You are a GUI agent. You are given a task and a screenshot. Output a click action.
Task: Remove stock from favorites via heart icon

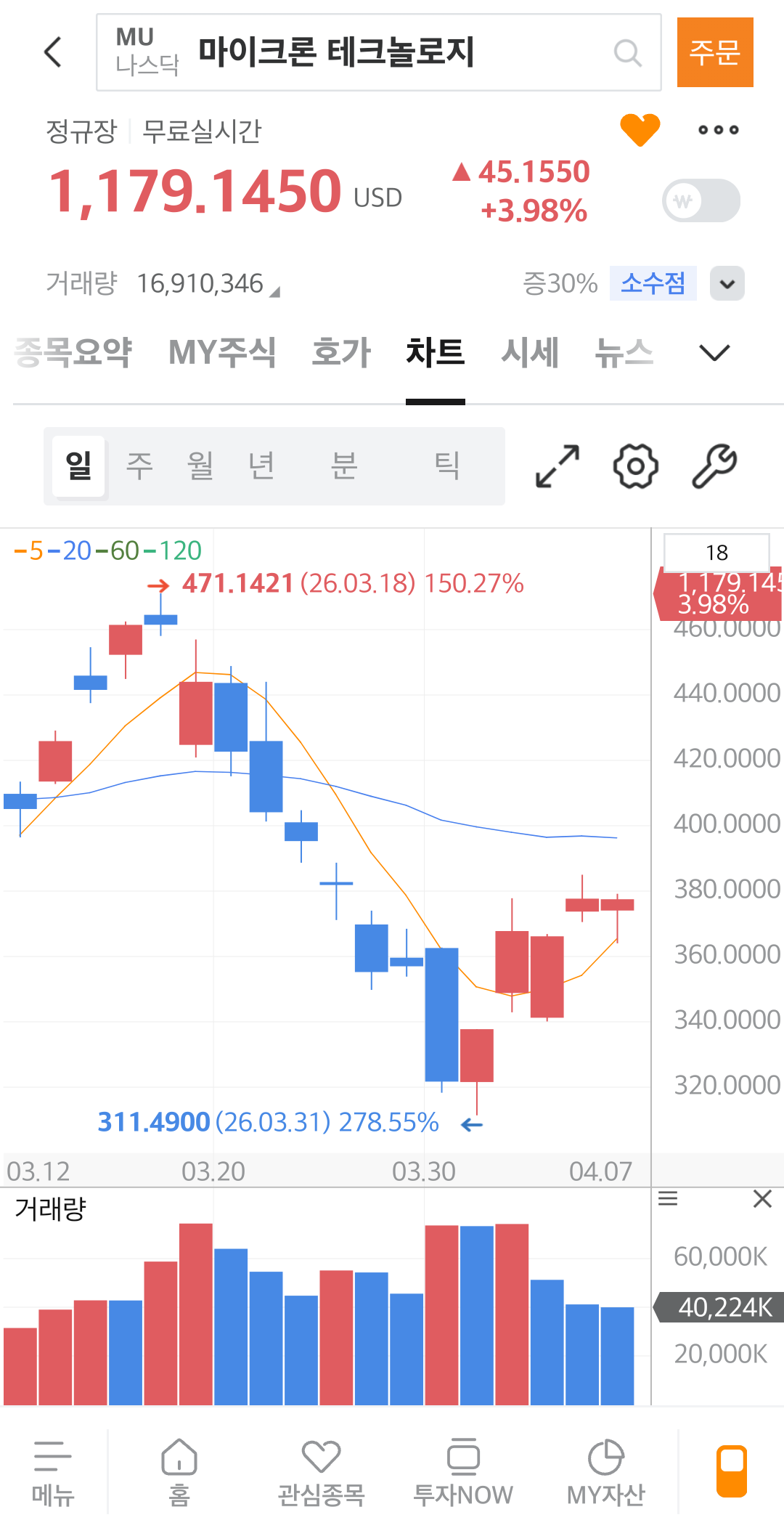click(640, 130)
